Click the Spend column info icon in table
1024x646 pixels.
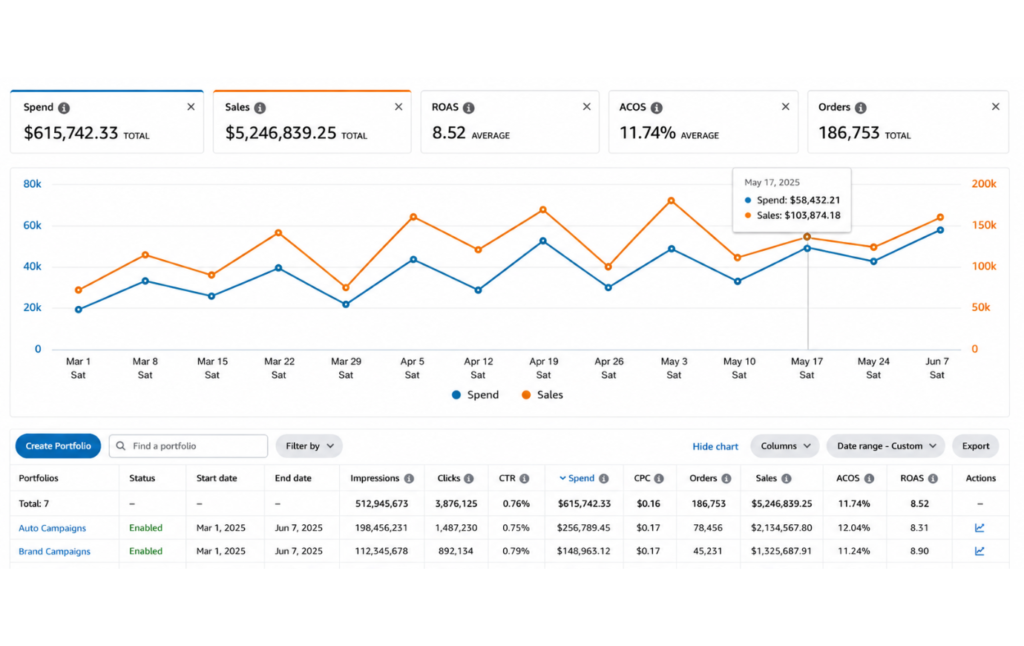click(603, 479)
